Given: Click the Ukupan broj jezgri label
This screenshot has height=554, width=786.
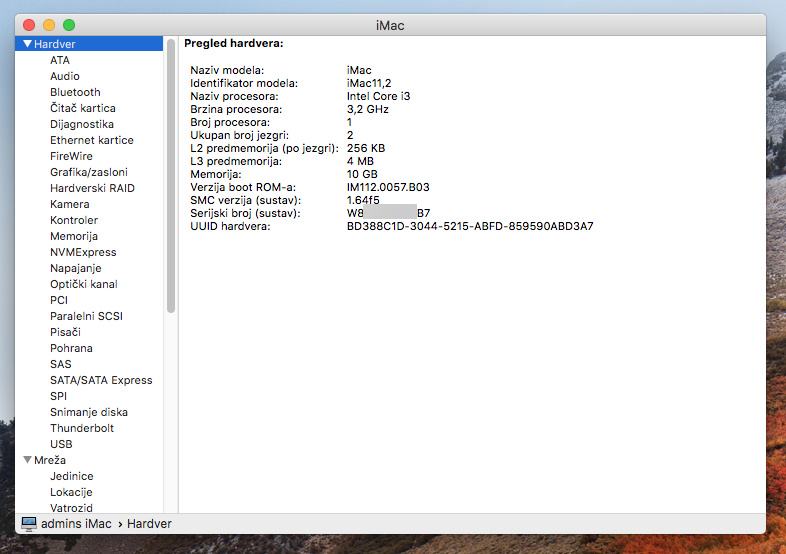Looking at the screenshot, I should (240, 135).
